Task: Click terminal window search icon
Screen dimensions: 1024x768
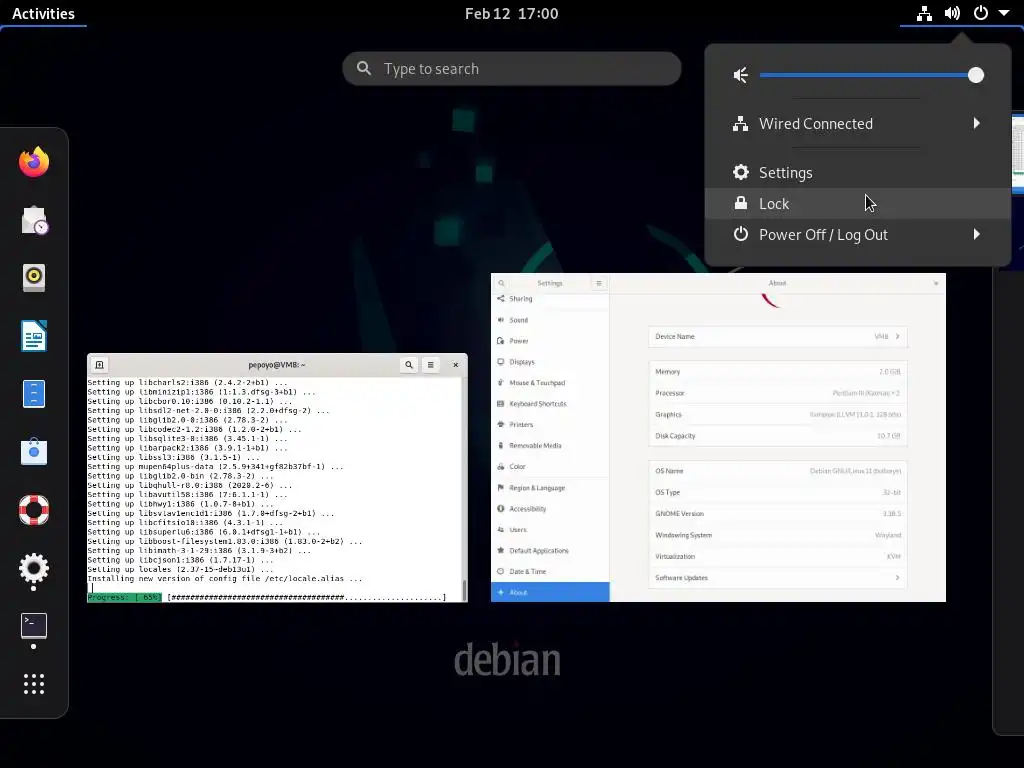Action: point(409,365)
